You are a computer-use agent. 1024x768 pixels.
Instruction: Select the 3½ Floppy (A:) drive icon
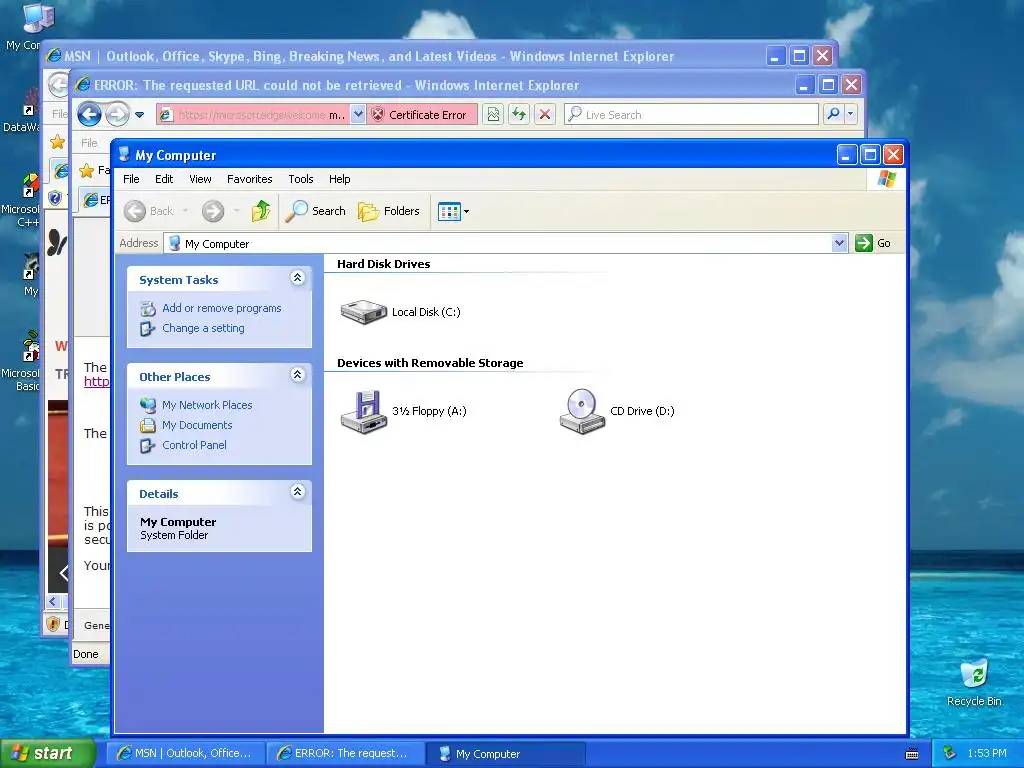364,411
